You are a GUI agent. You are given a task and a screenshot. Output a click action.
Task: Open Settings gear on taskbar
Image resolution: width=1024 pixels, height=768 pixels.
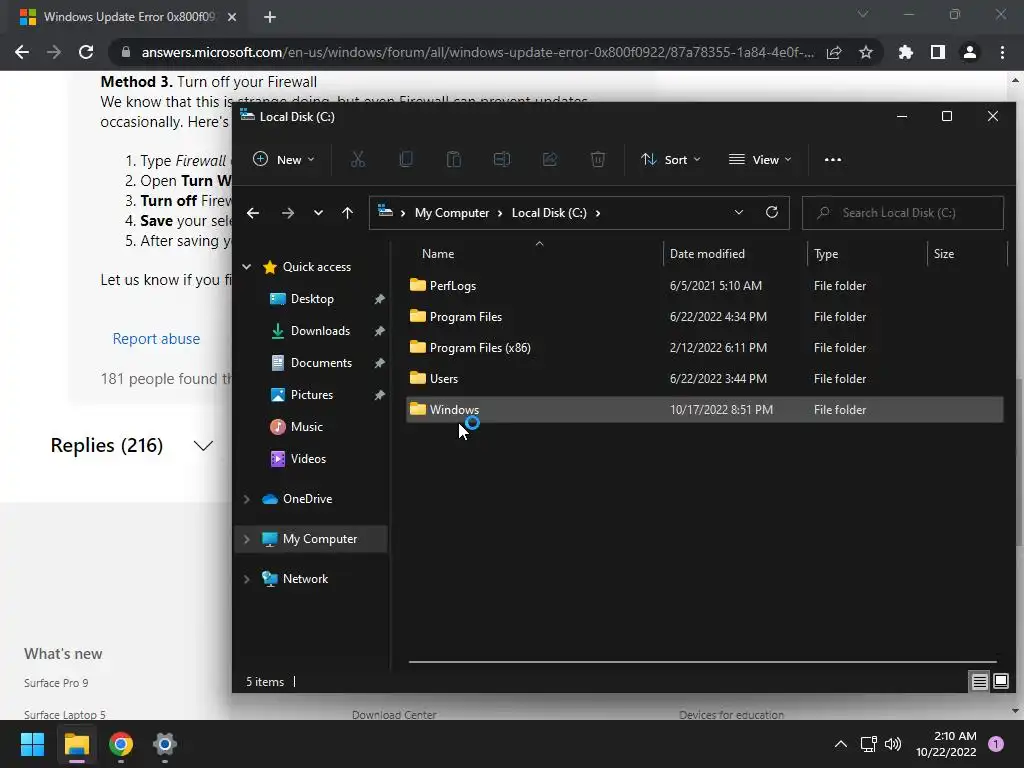click(x=165, y=744)
